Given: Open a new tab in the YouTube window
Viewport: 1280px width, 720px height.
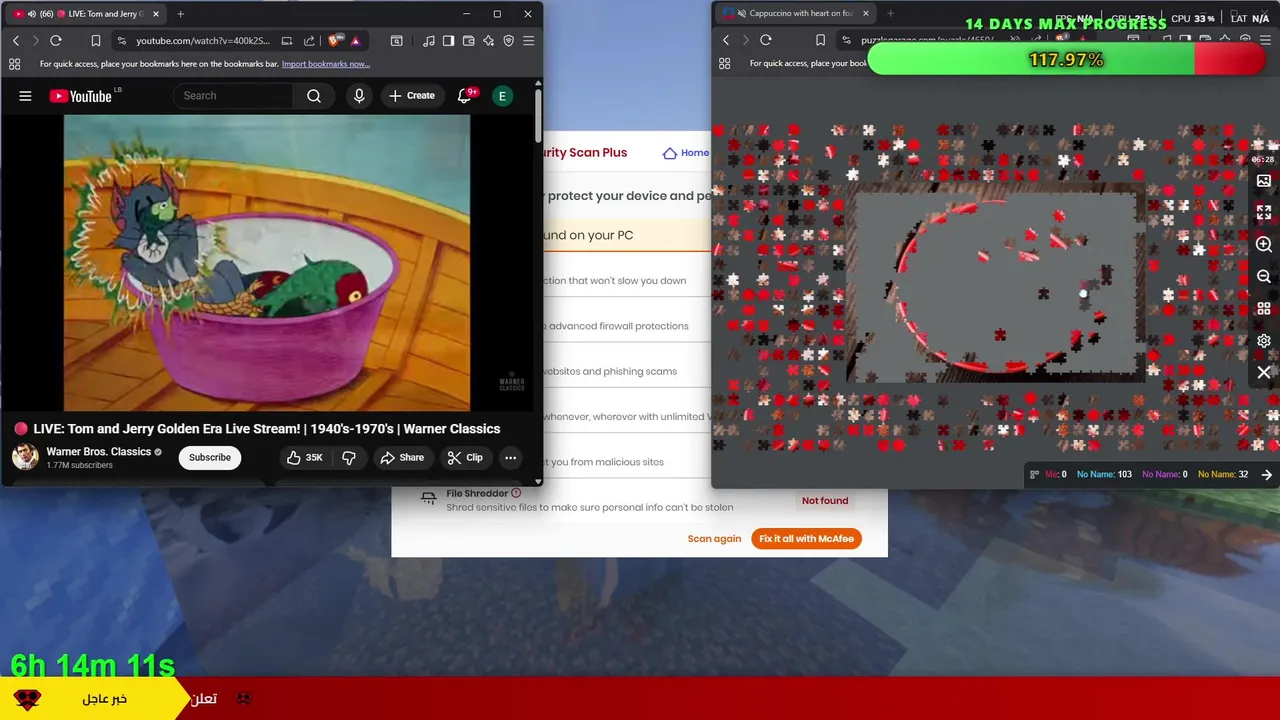Looking at the screenshot, I should coord(180,14).
